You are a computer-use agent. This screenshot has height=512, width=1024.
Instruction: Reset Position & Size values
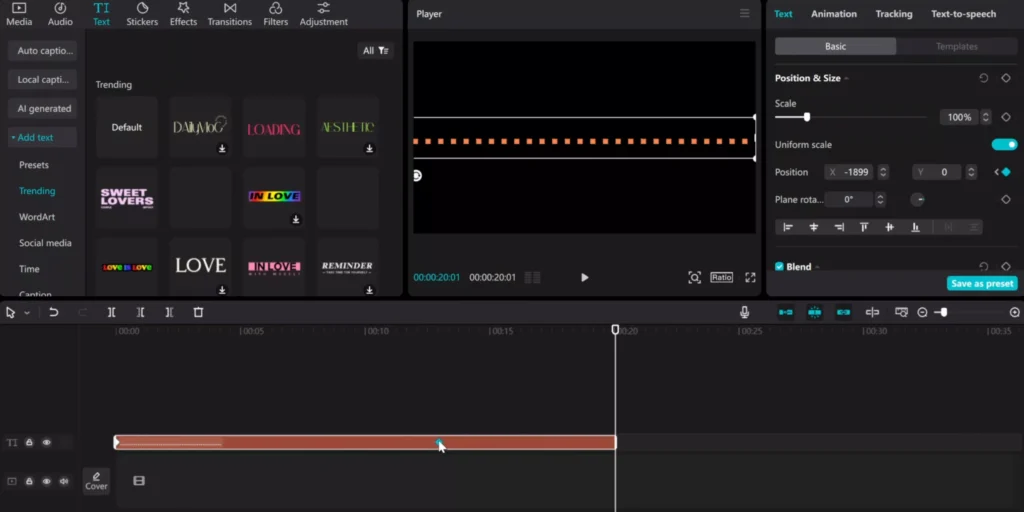click(x=984, y=78)
